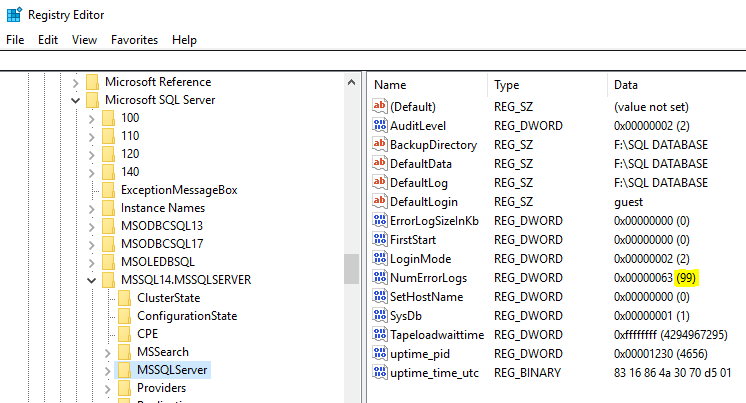
Task: Open the Favorites menu
Action: pos(134,40)
